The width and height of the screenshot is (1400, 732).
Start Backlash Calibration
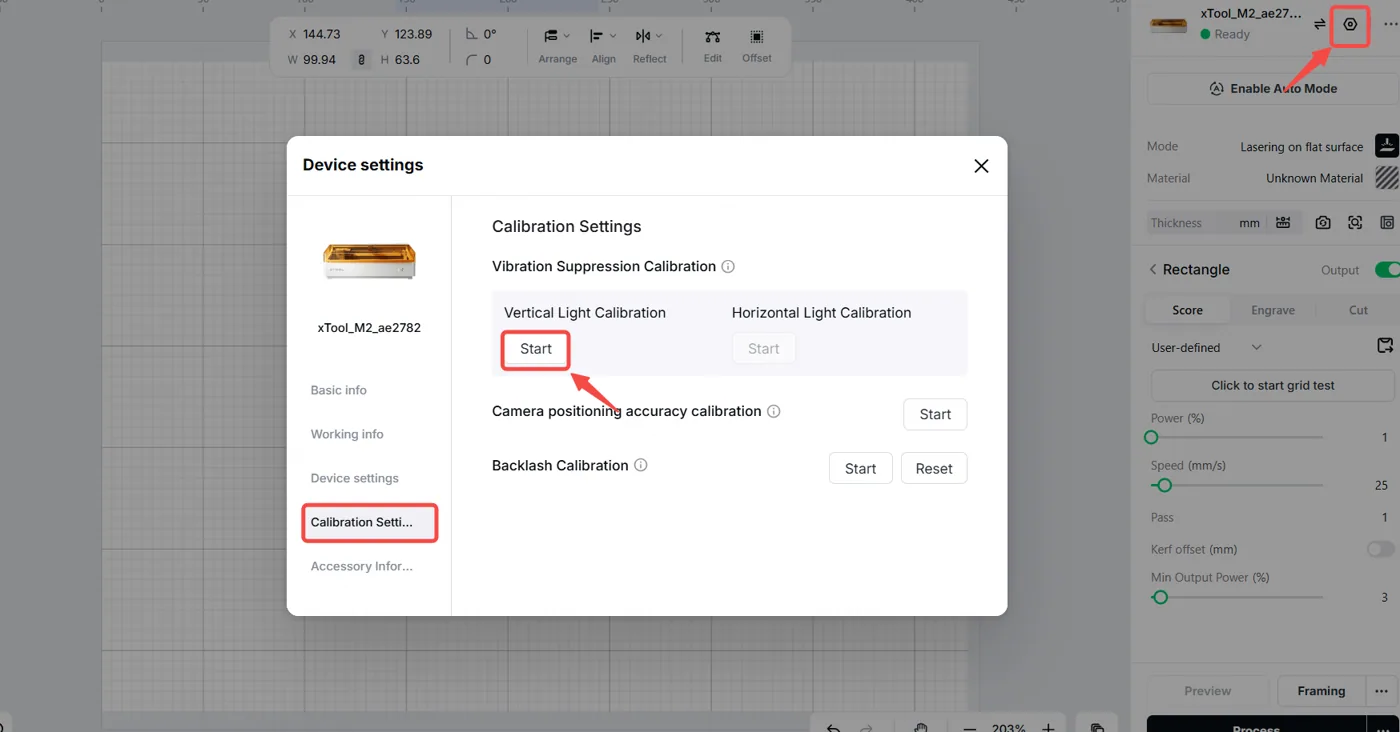tap(860, 468)
